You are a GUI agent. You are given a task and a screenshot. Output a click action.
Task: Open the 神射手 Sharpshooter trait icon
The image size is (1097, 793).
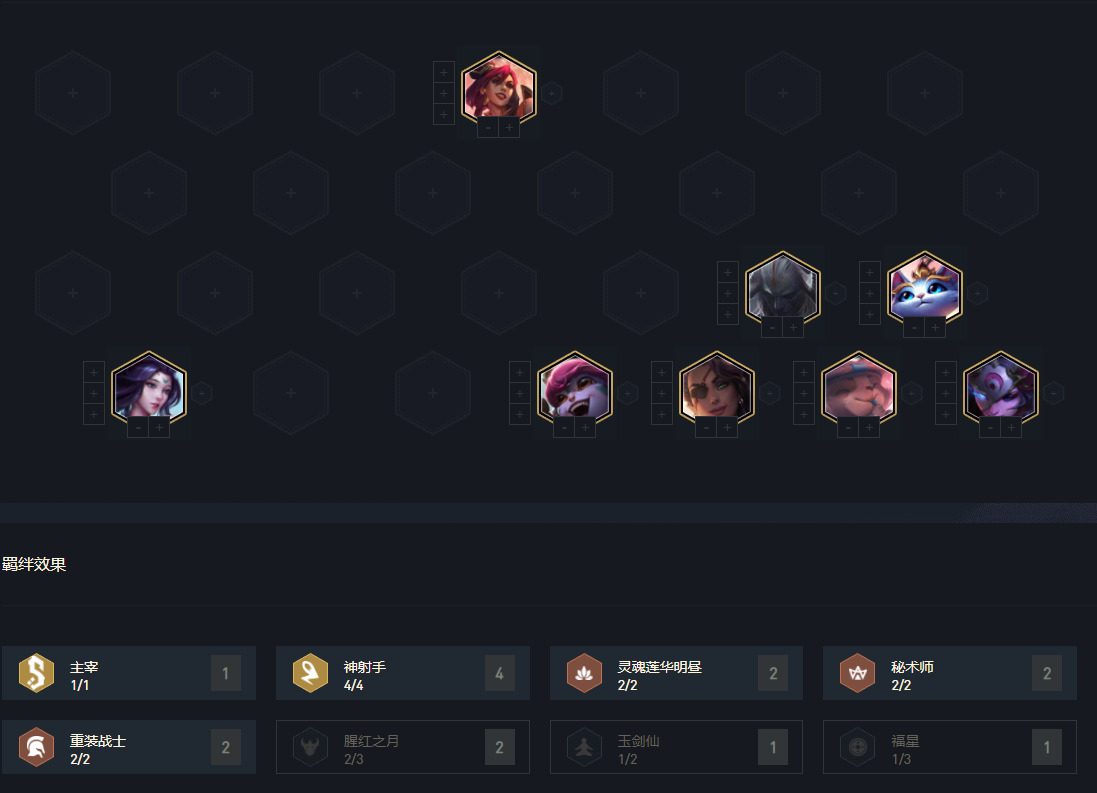click(310, 673)
